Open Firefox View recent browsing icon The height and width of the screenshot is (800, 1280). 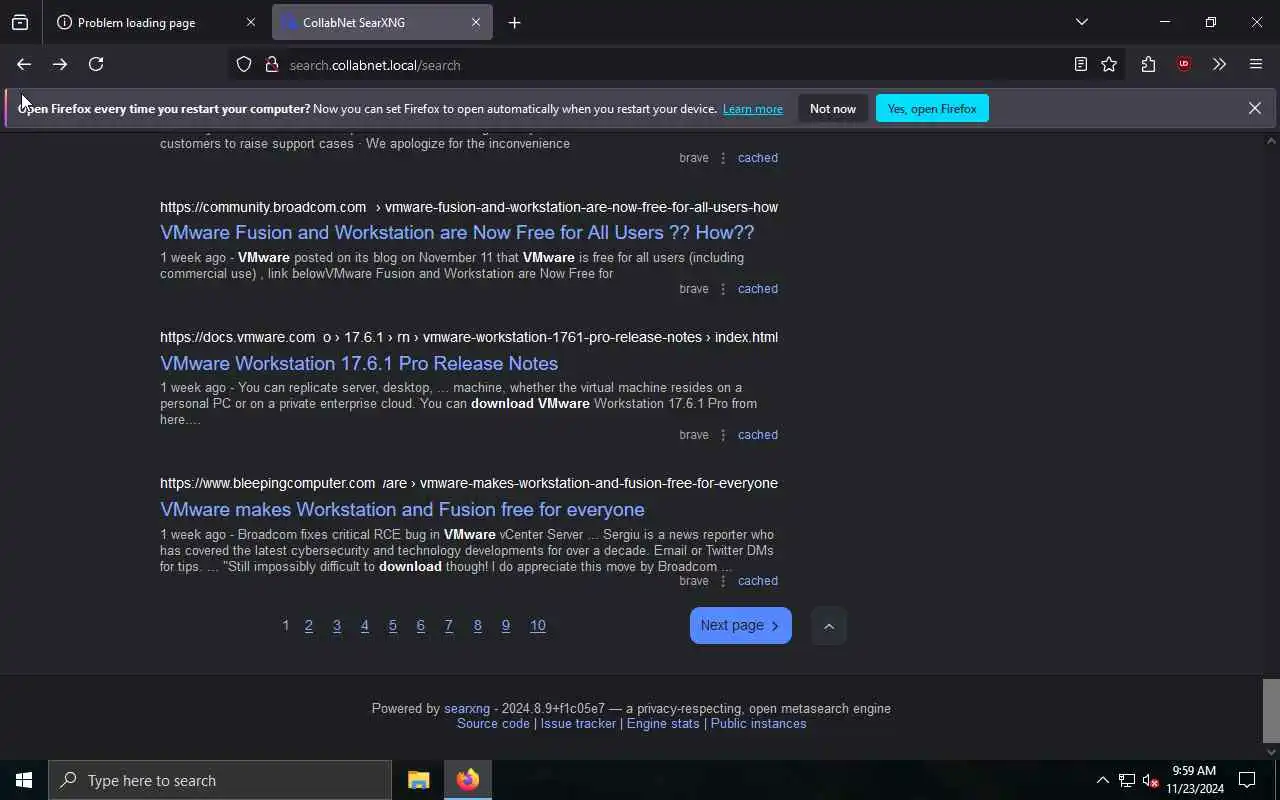(x=20, y=22)
